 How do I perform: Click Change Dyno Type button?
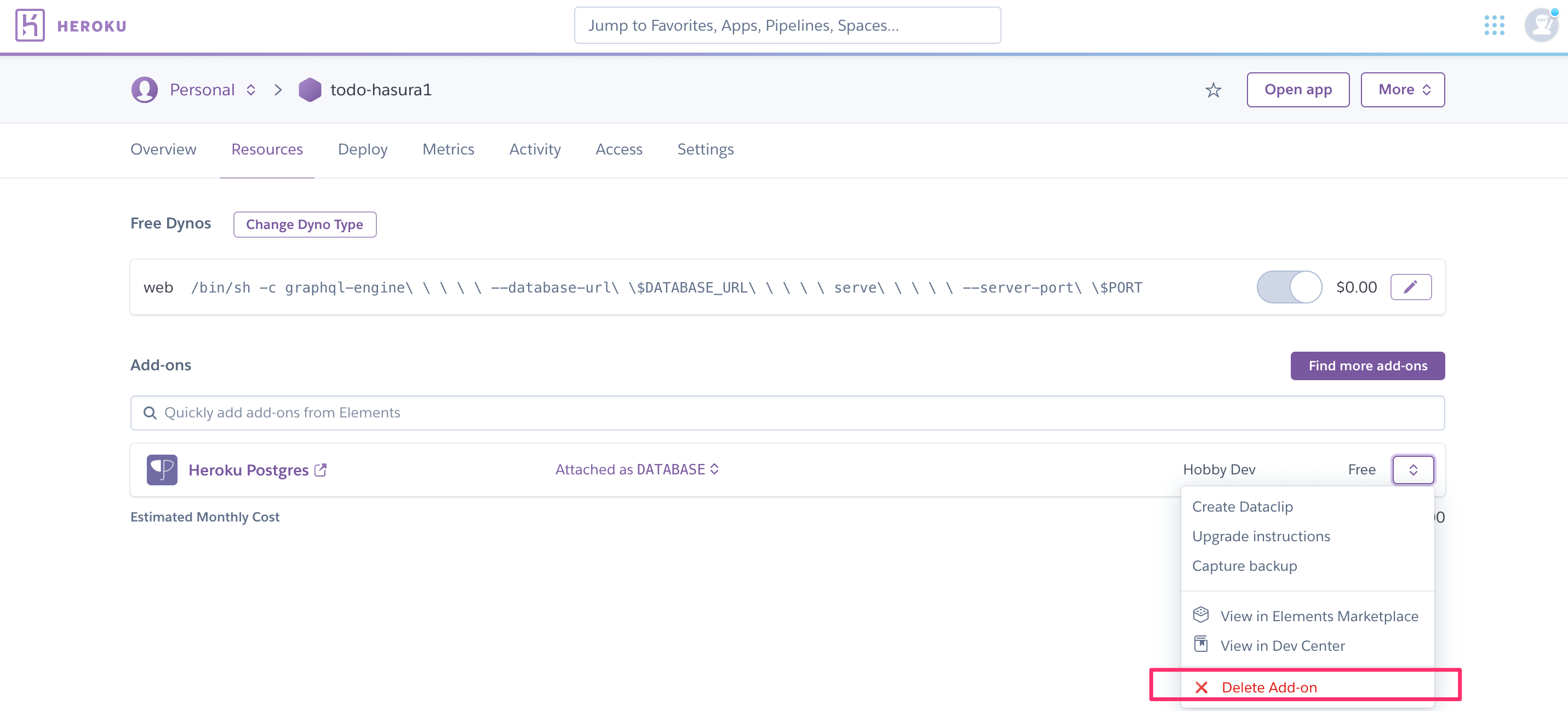tap(305, 225)
